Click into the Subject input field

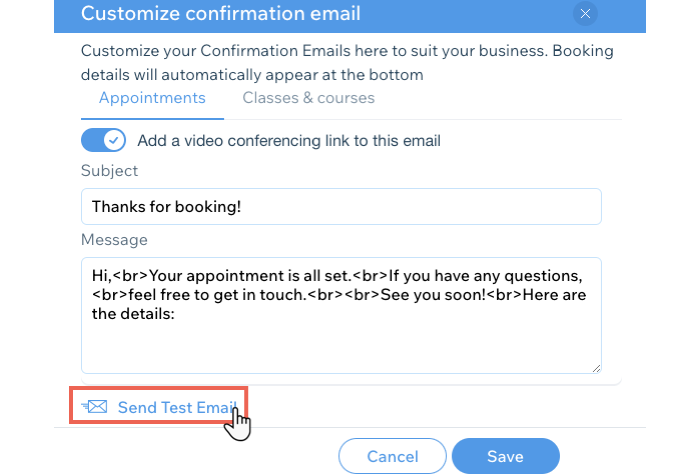tap(341, 206)
